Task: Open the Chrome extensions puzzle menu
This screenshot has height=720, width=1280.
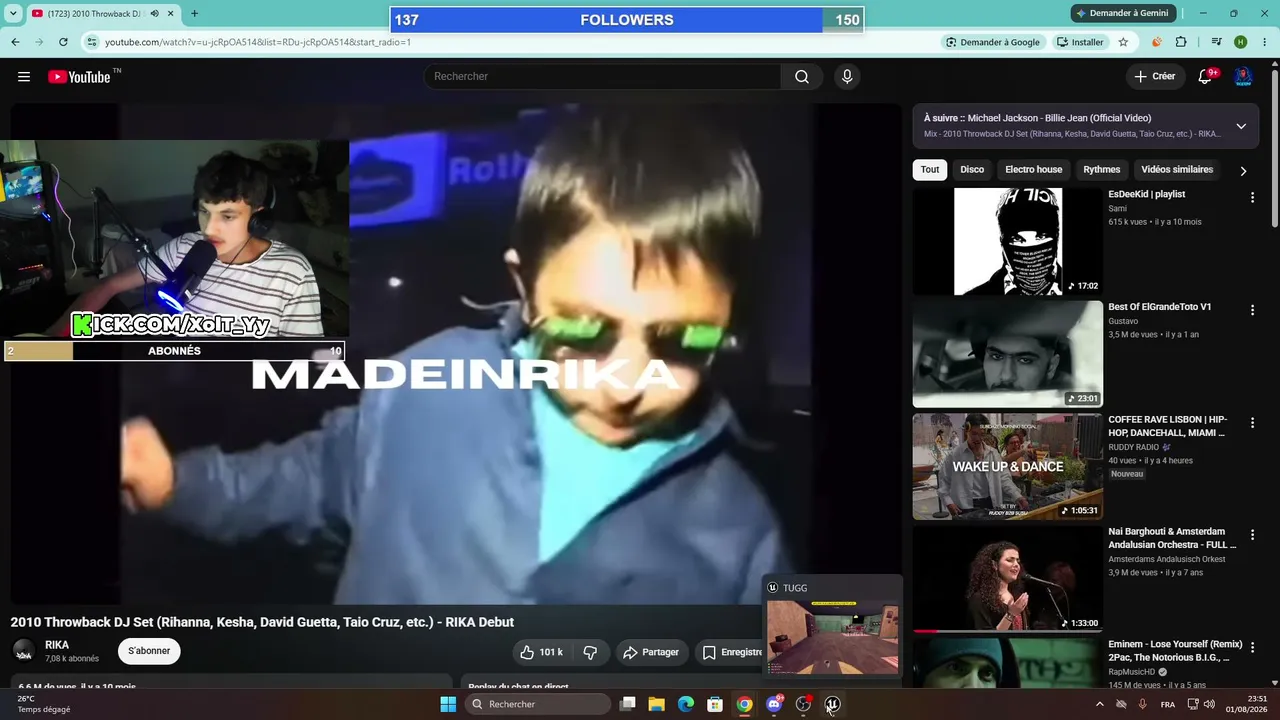Action: (x=1181, y=42)
